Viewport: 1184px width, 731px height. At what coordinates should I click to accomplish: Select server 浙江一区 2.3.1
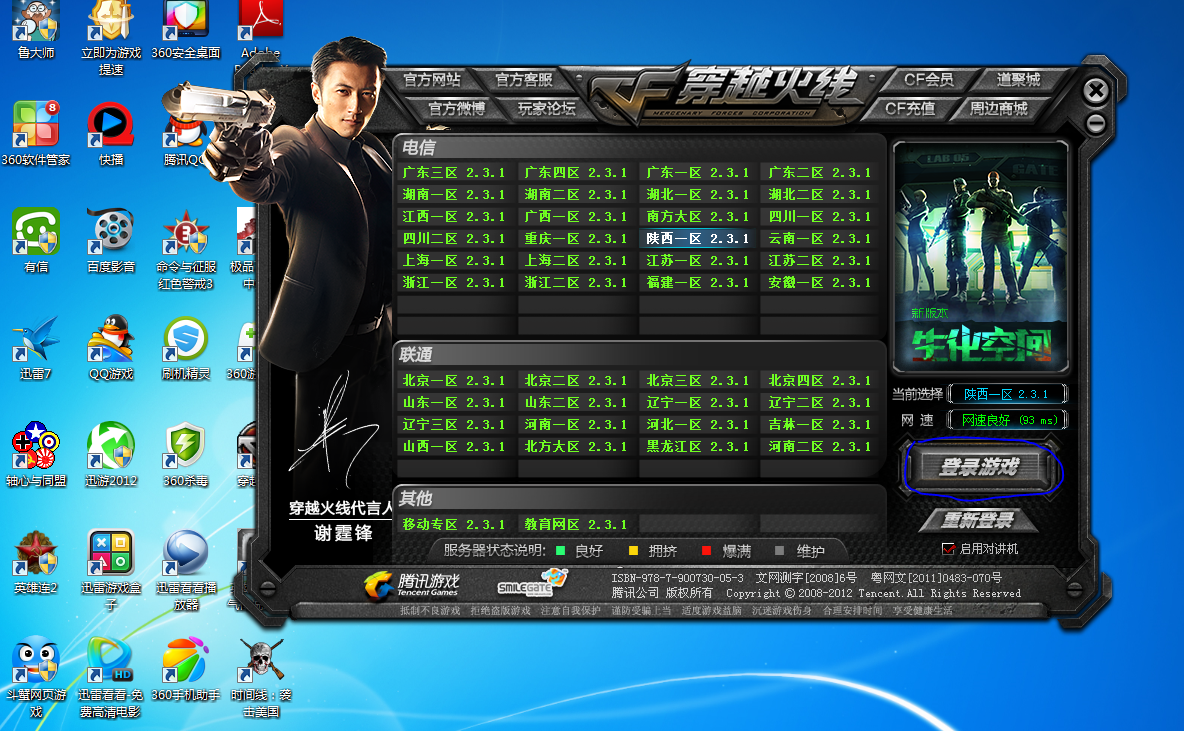point(454,282)
